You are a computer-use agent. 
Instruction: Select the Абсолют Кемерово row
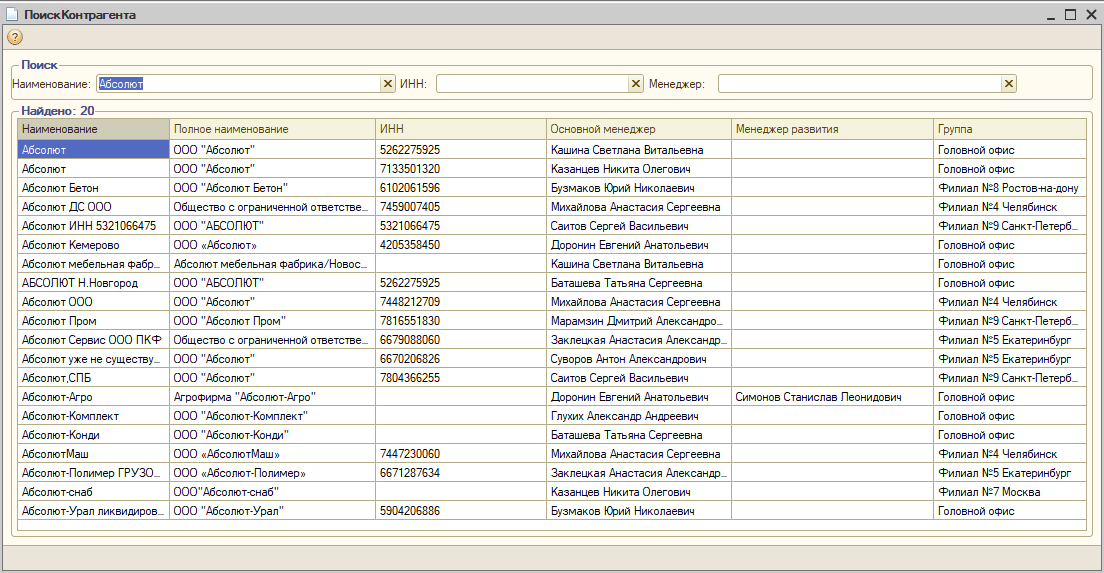(552, 245)
